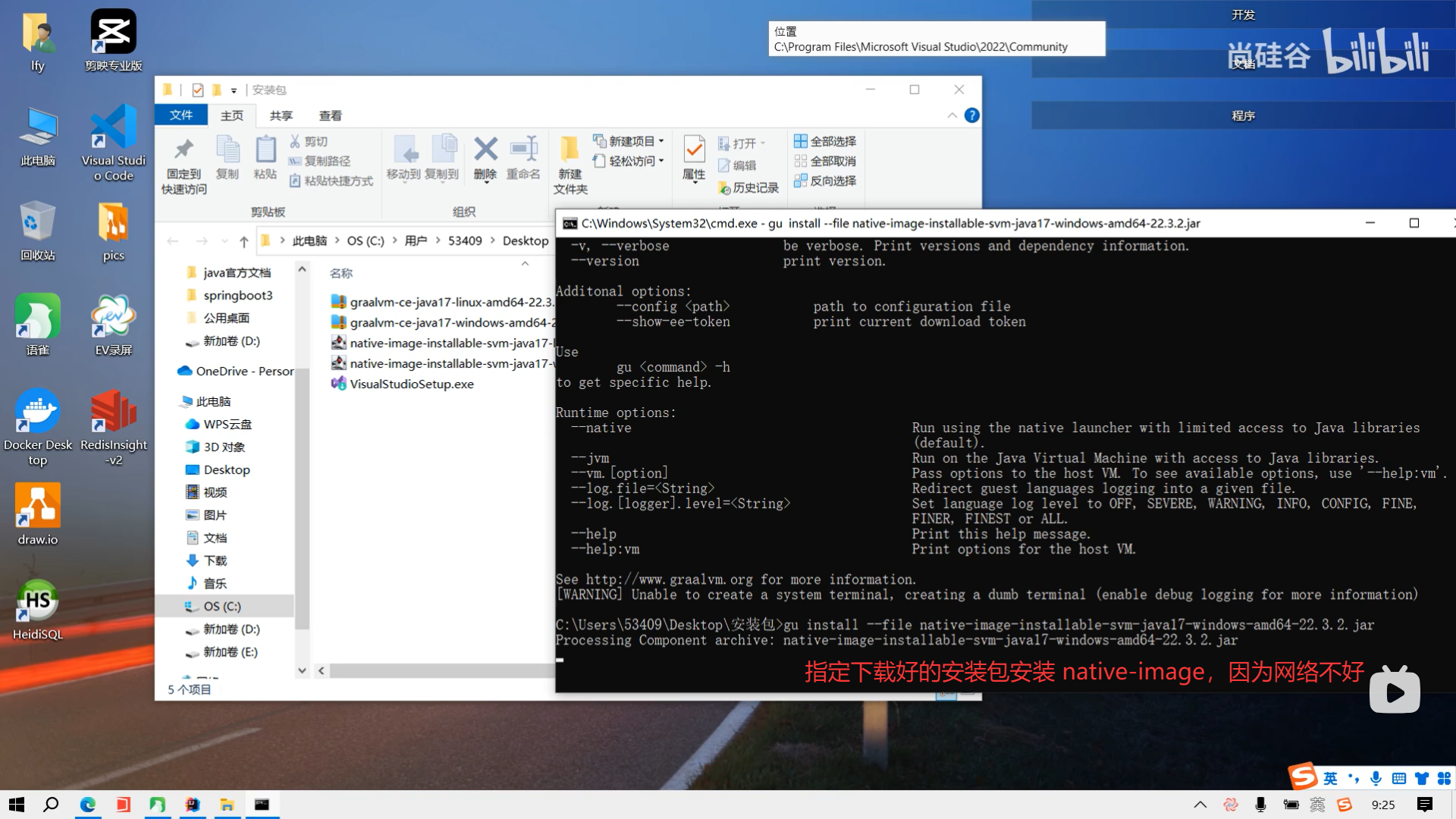Expand Easy Access (轻松访问) dropdown
This screenshot has width=1456, height=819.
pyautogui.click(x=629, y=161)
